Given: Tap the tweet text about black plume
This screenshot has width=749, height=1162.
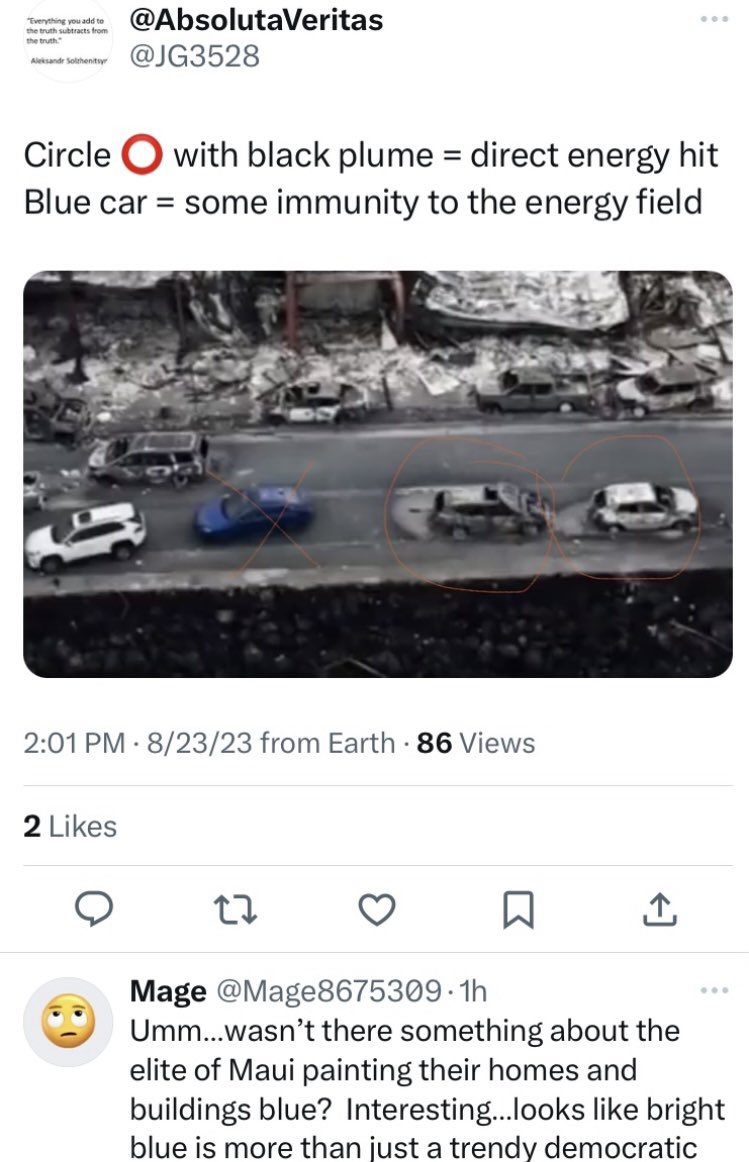Looking at the screenshot, I should click(x=370, y=178).
